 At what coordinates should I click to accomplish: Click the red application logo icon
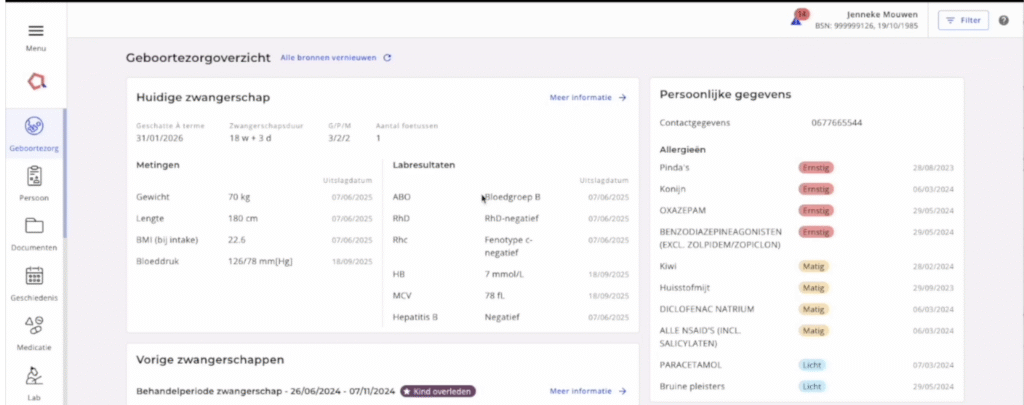tap(35, 80)
